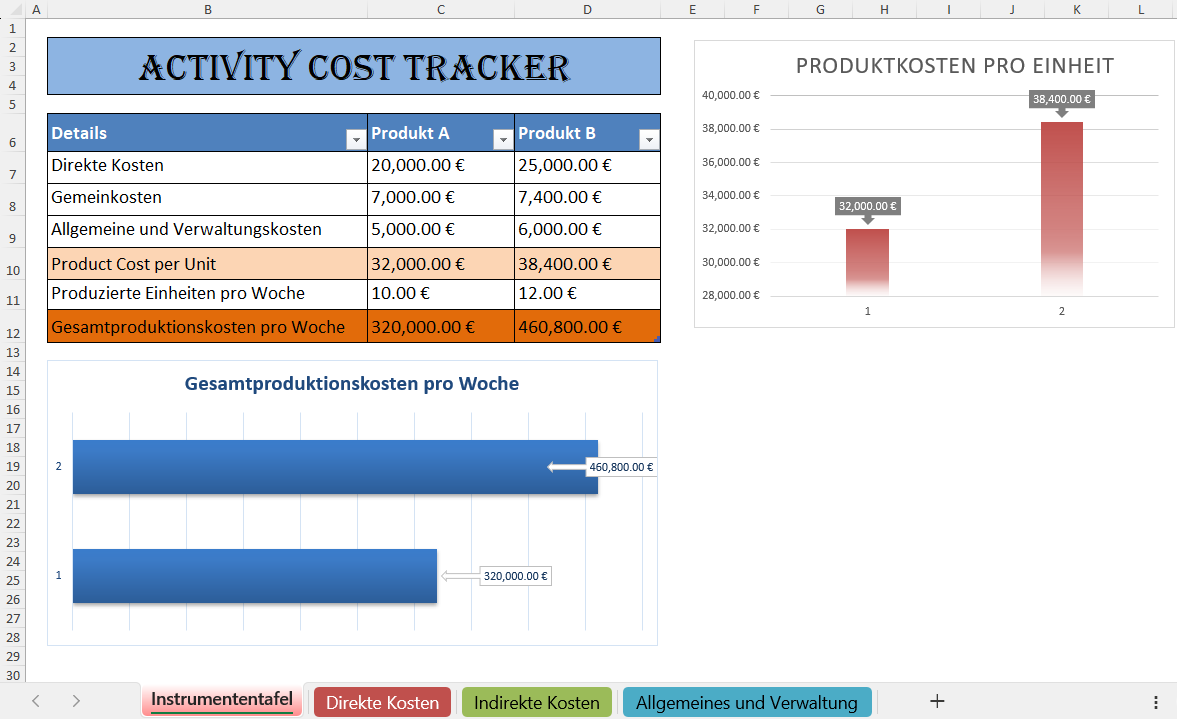The height and width of the screenshot is (719, 1177).
Task: Click the right sheet navigation arrow
Action: 75,702
